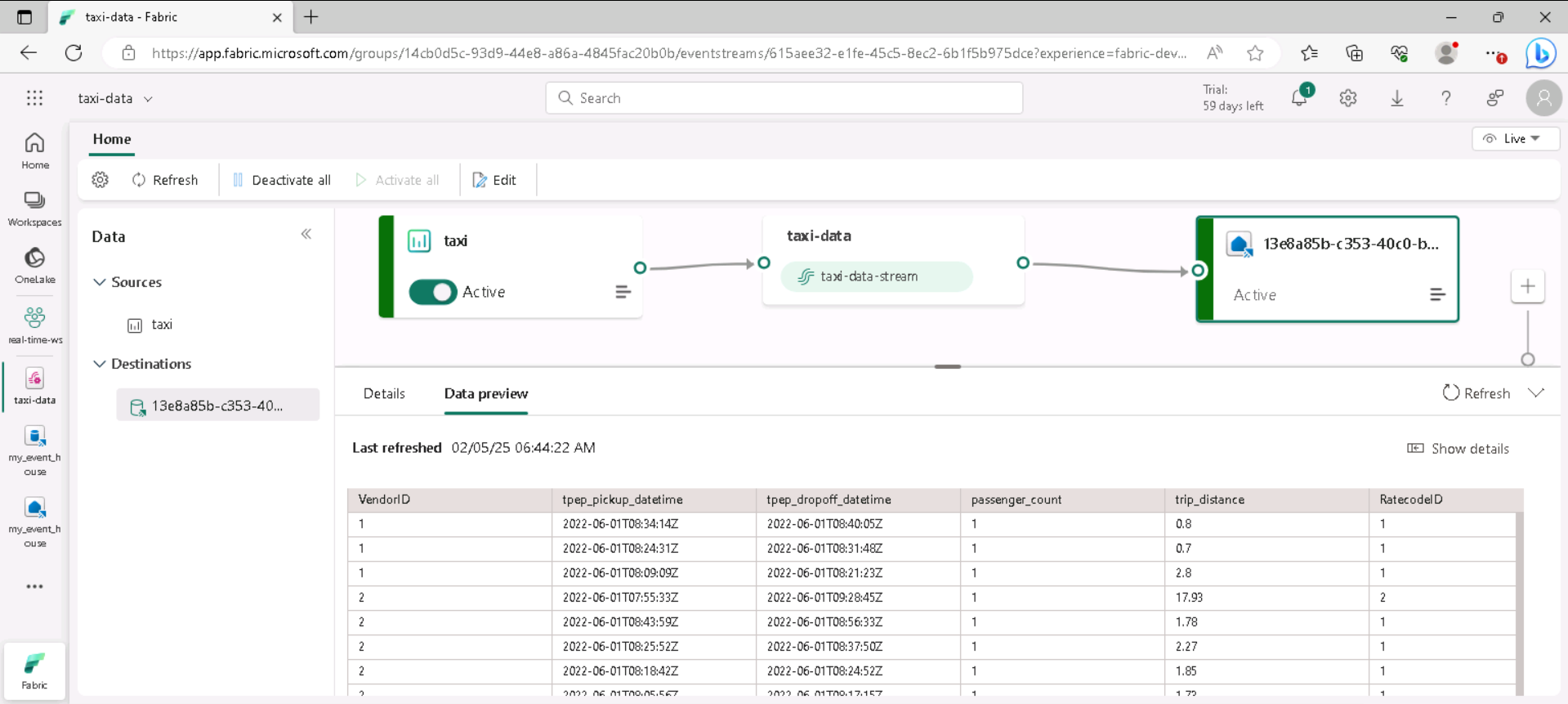Viewport: 1568px width, 704px height.
Task: Open help question mark icon
Action: coord(1446,98)
